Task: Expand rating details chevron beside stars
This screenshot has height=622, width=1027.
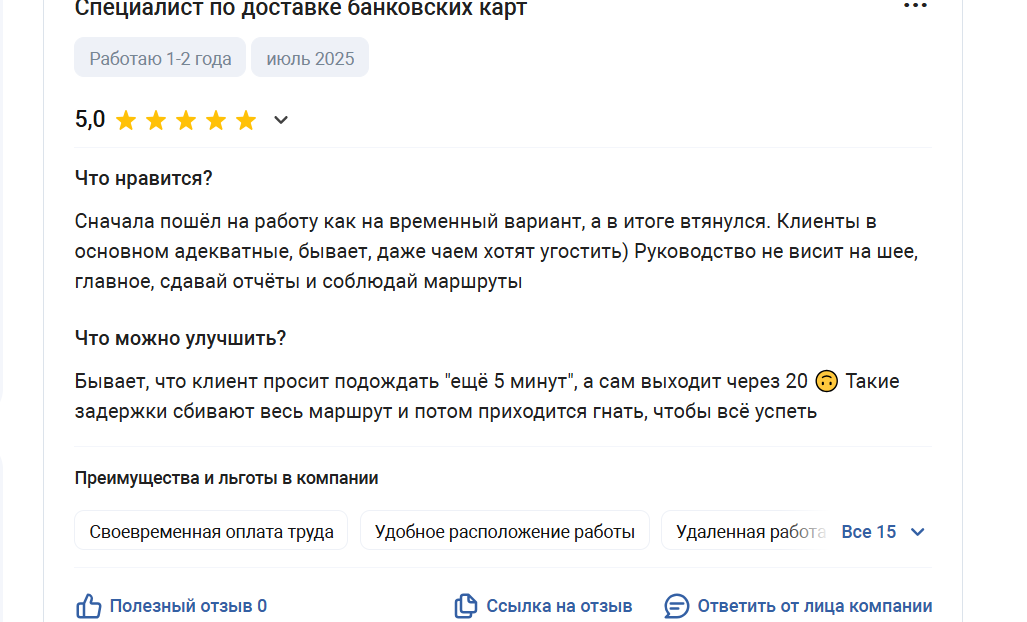Action: [281, 120]
